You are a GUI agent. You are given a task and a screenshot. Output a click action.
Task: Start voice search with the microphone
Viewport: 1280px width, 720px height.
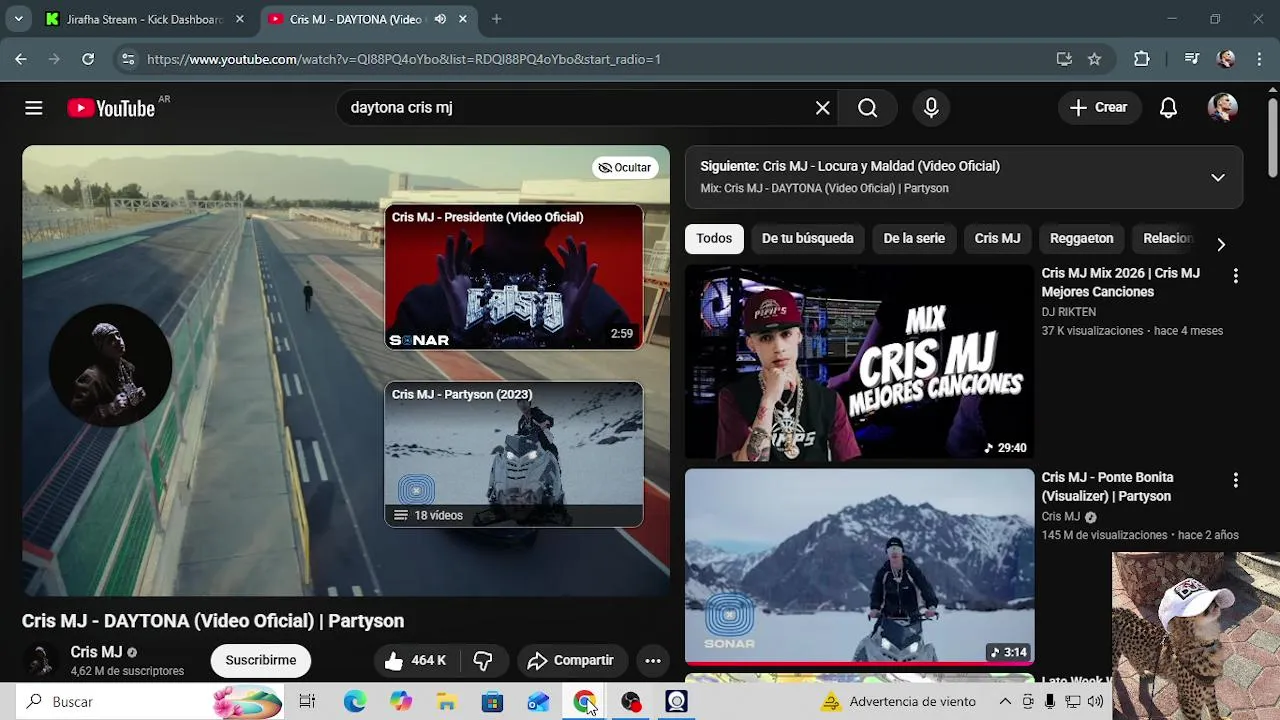click(x=931, y=108)
